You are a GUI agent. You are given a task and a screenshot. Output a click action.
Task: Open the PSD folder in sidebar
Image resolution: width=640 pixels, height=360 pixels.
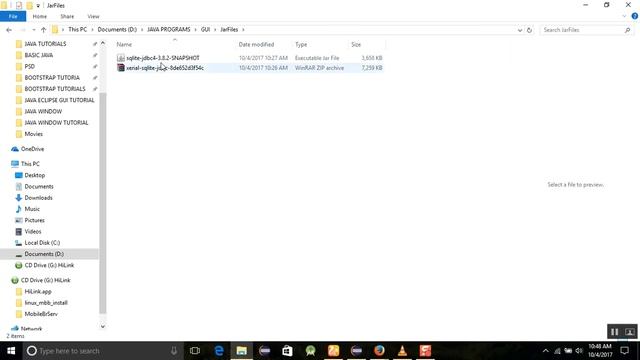pyautogui.click(x=29, y=66)
